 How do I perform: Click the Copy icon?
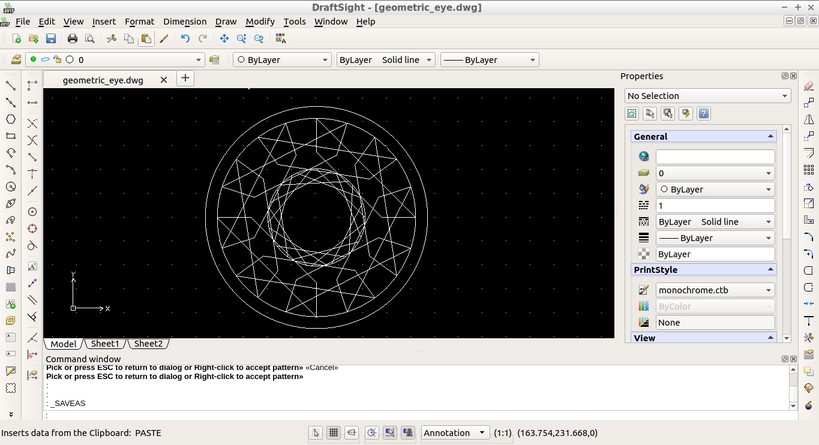tap(128, 39)
